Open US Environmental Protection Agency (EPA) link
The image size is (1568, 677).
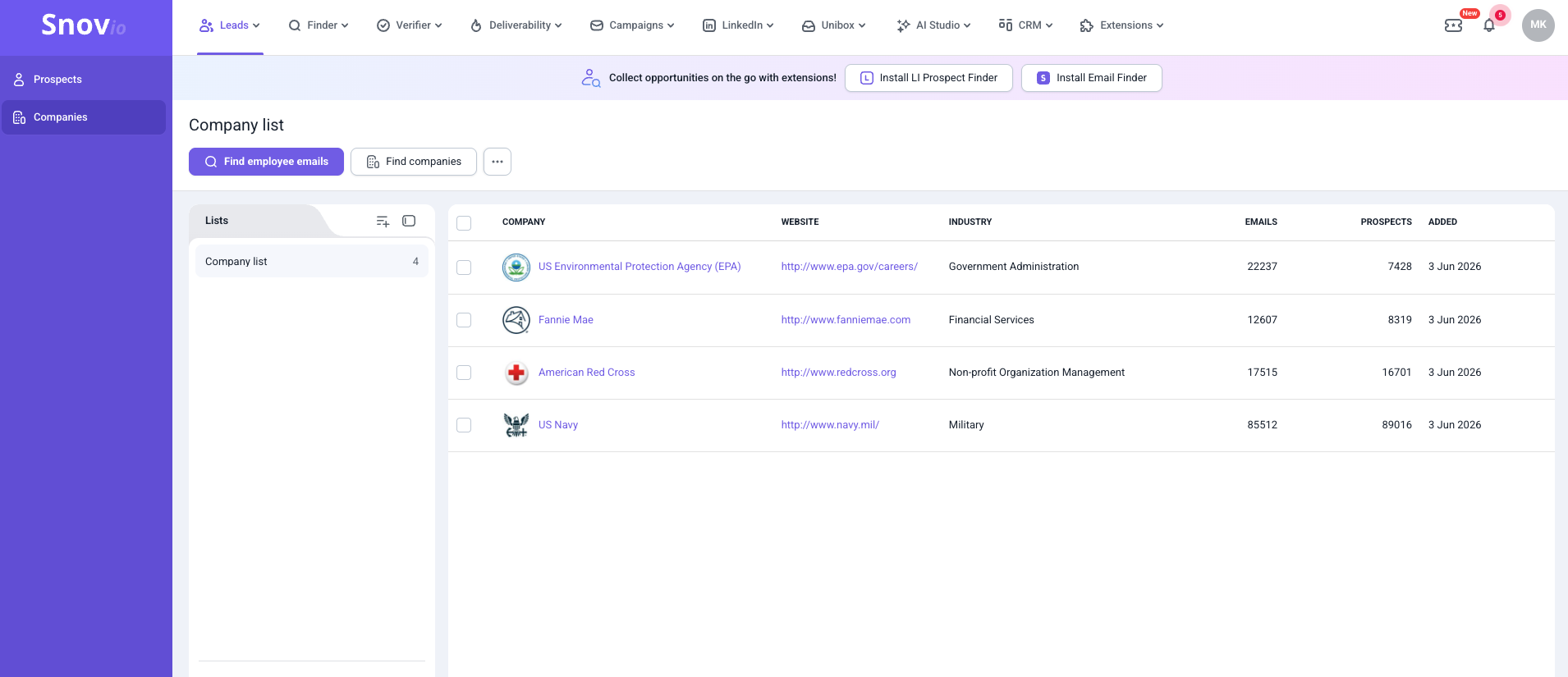click(640, 267)
